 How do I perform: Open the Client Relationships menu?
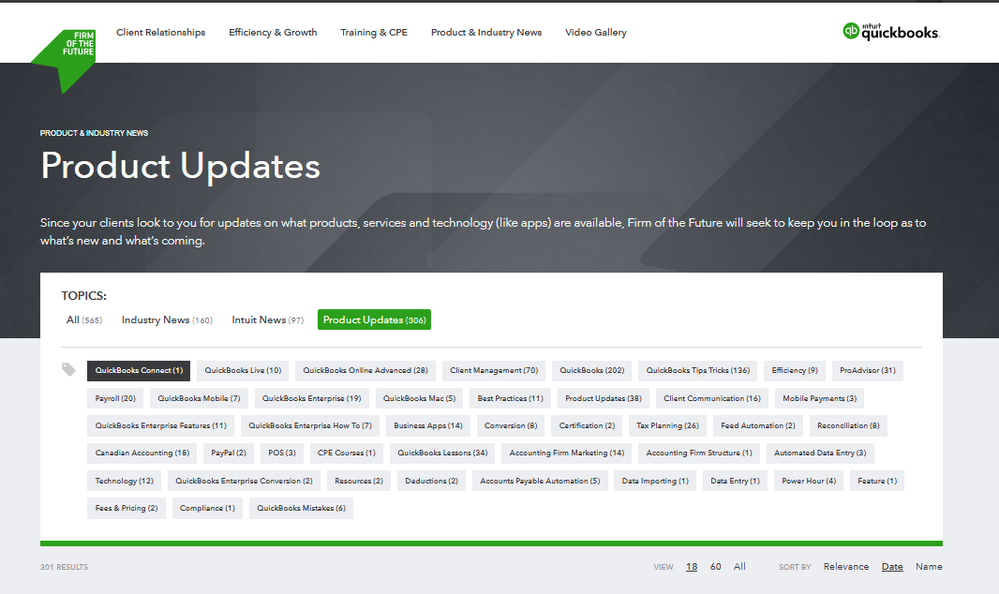click(161, 33)
